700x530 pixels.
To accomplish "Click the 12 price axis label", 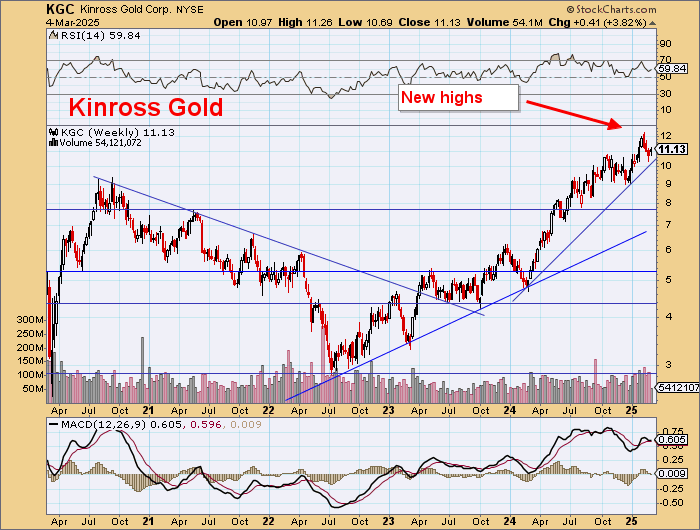I will click(x=666, y=135).
